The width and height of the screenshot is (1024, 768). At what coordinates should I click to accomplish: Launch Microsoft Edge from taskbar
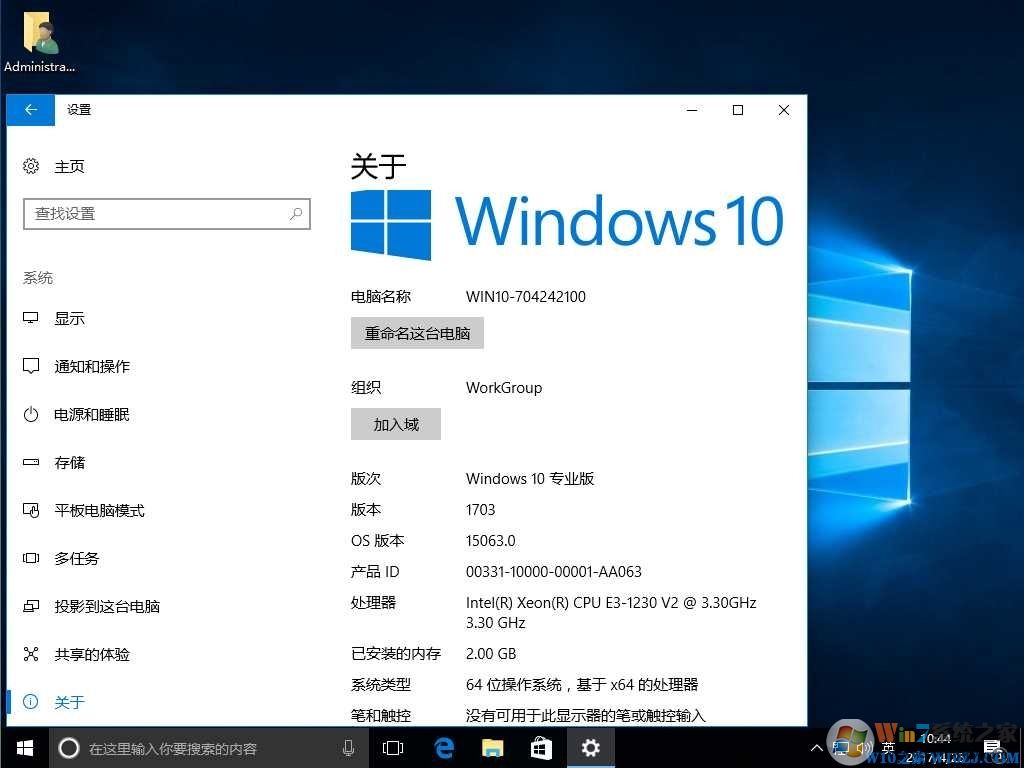[x=444, y=748]
